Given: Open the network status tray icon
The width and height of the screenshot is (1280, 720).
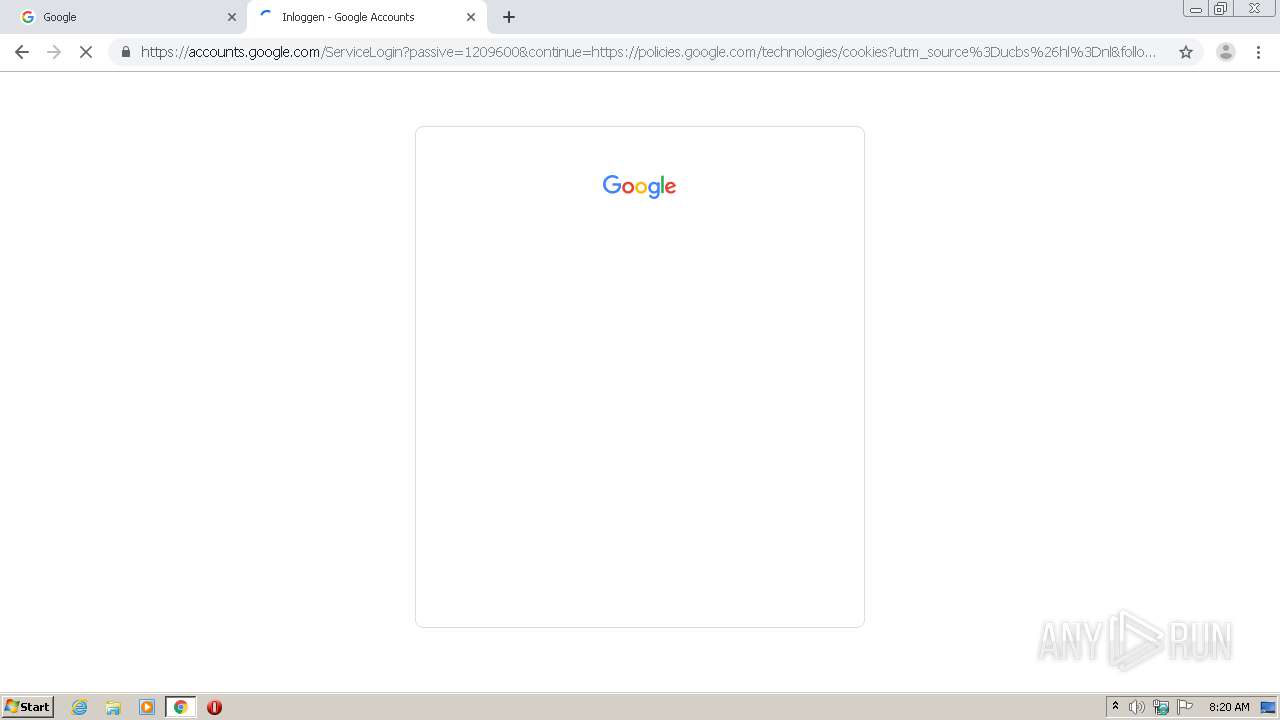Looking at the screenshot, I should click(1161, 707).
